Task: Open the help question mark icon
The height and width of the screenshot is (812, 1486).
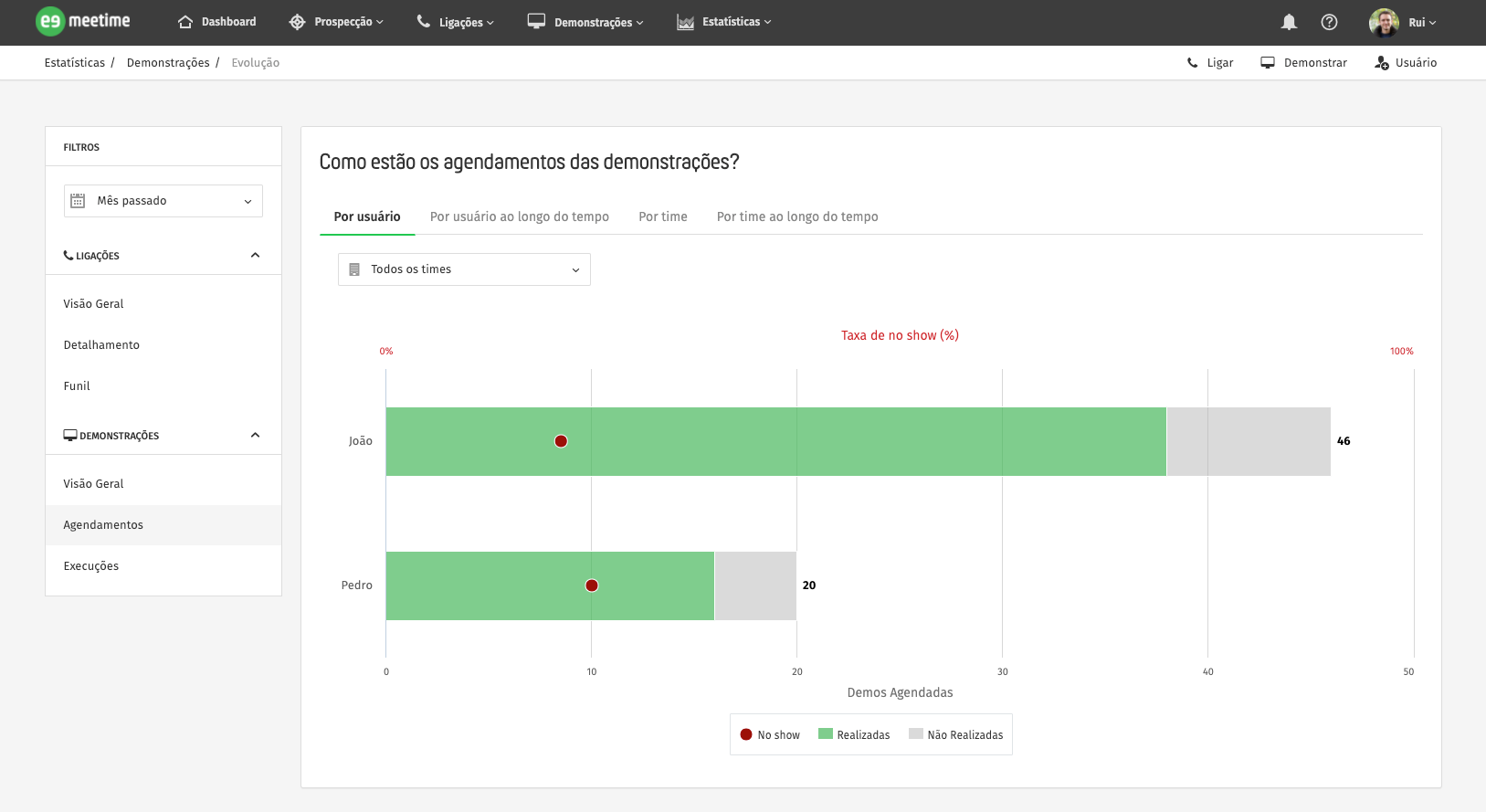Action: pos(1329,22)
